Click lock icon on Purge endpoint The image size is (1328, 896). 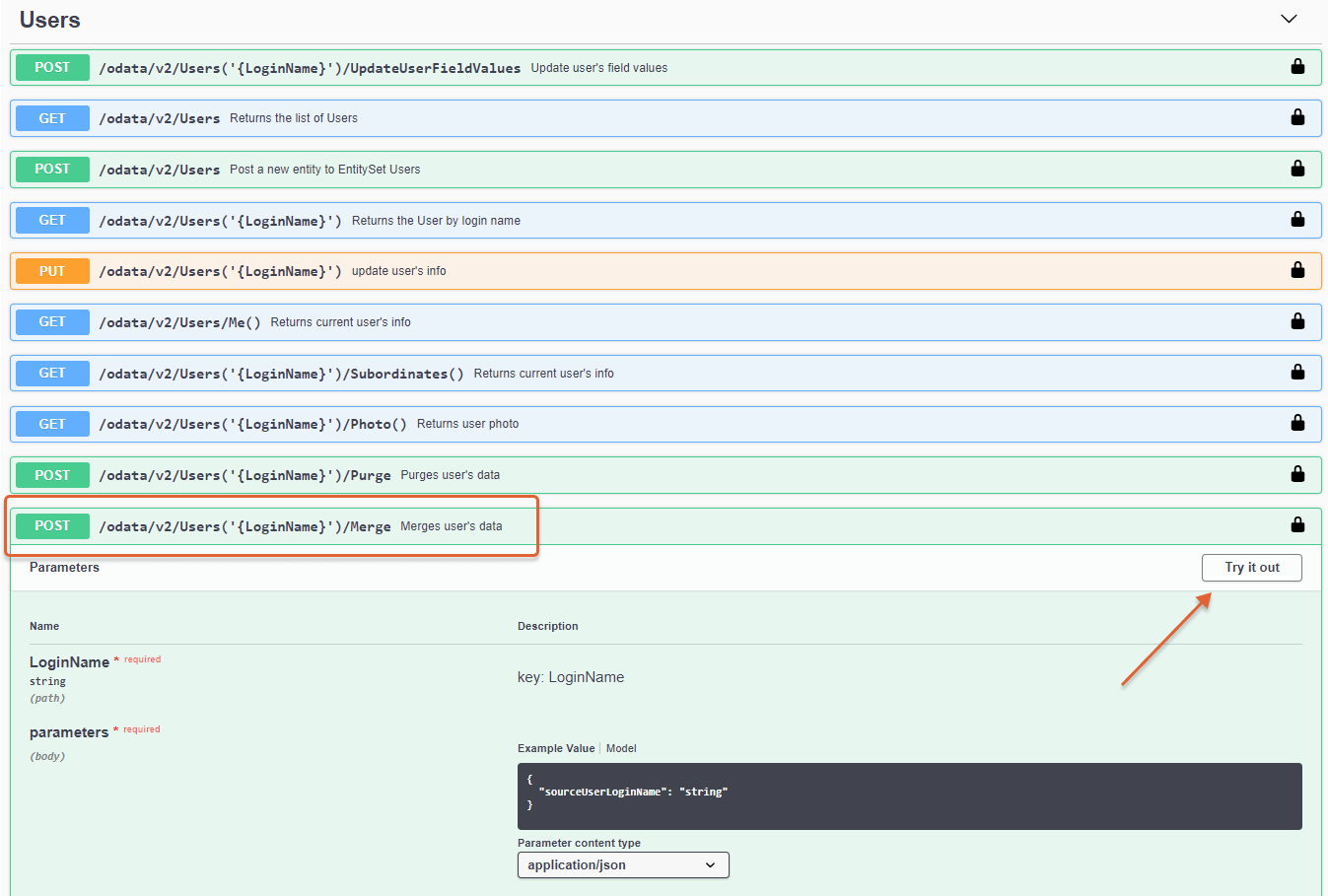(x=1297, y=474)
